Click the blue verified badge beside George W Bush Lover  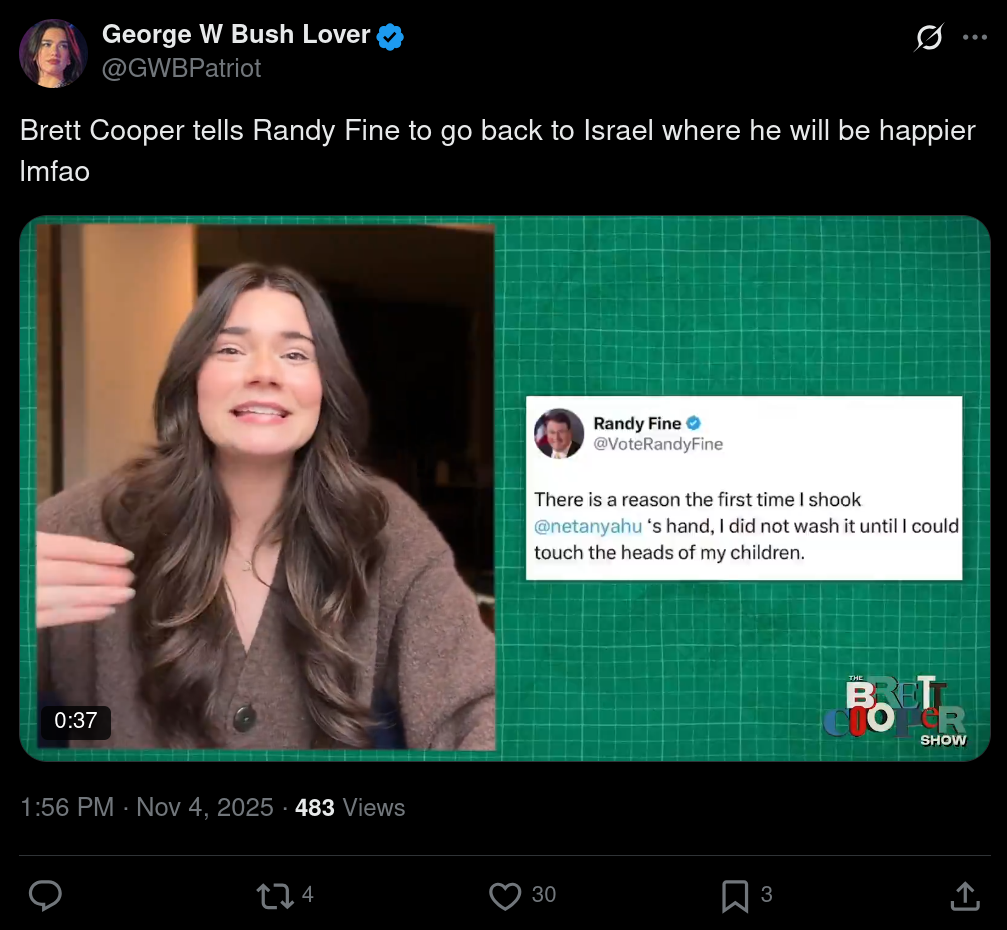(x=390, y=36)
